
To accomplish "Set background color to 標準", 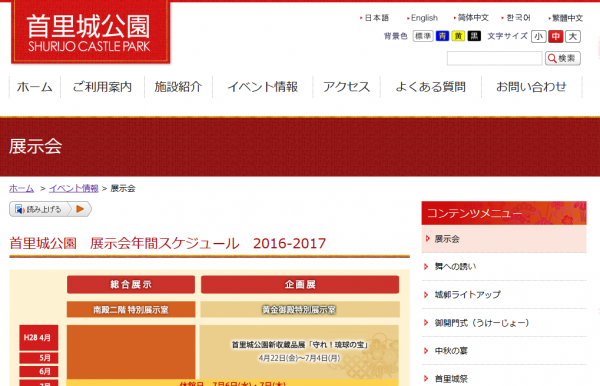I will click(423, 36).
